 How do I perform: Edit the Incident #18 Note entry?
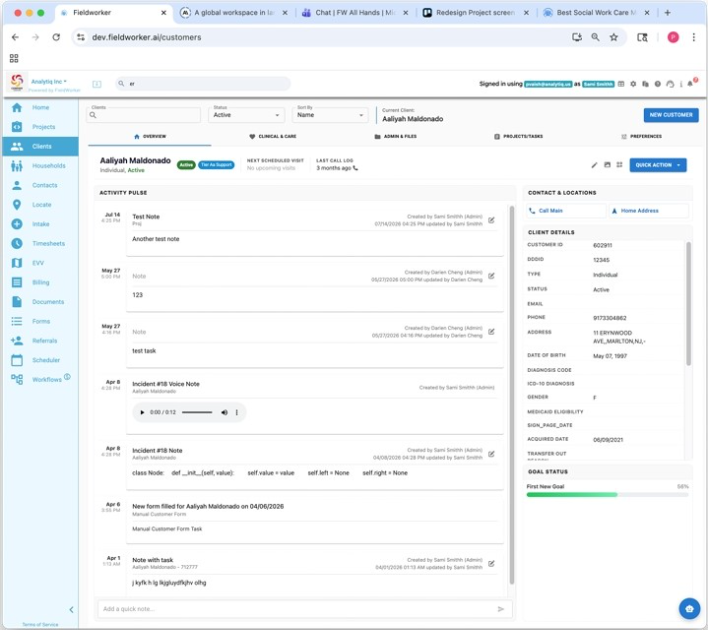[491, 454]
